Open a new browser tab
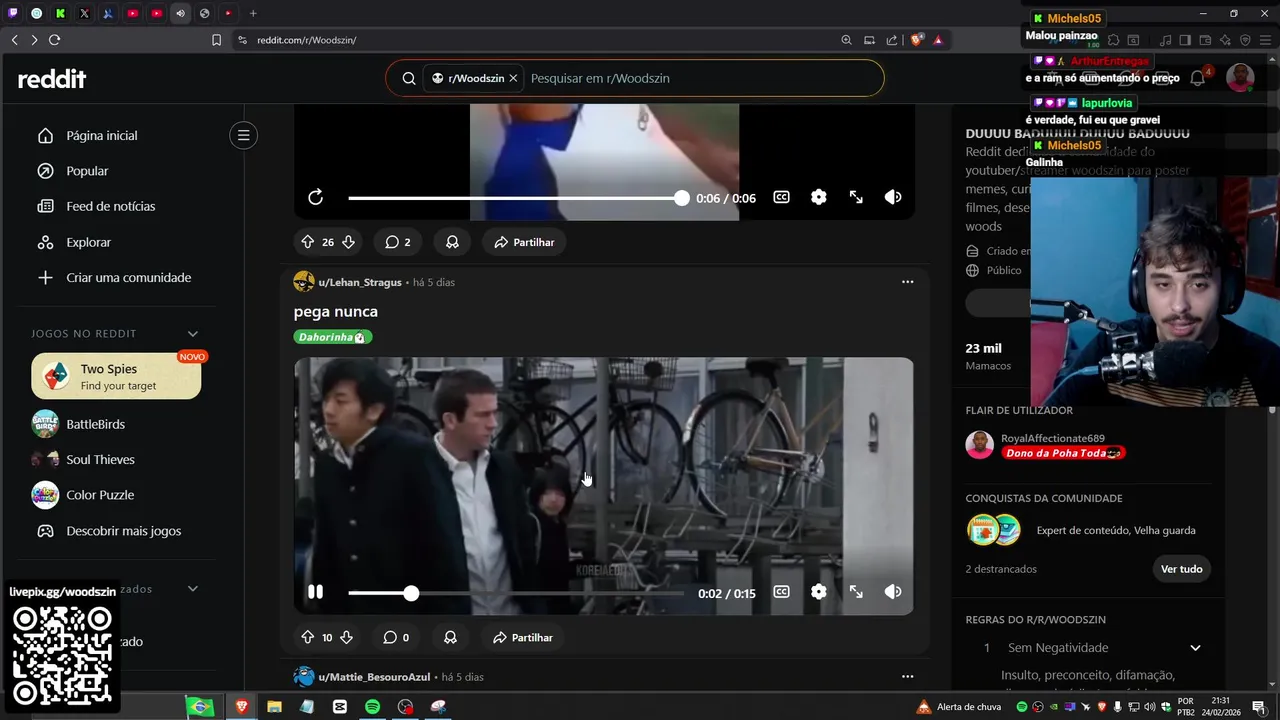The width and height of the screenshot is (1280, 720). pyautogui.click(x=253, y=13)
